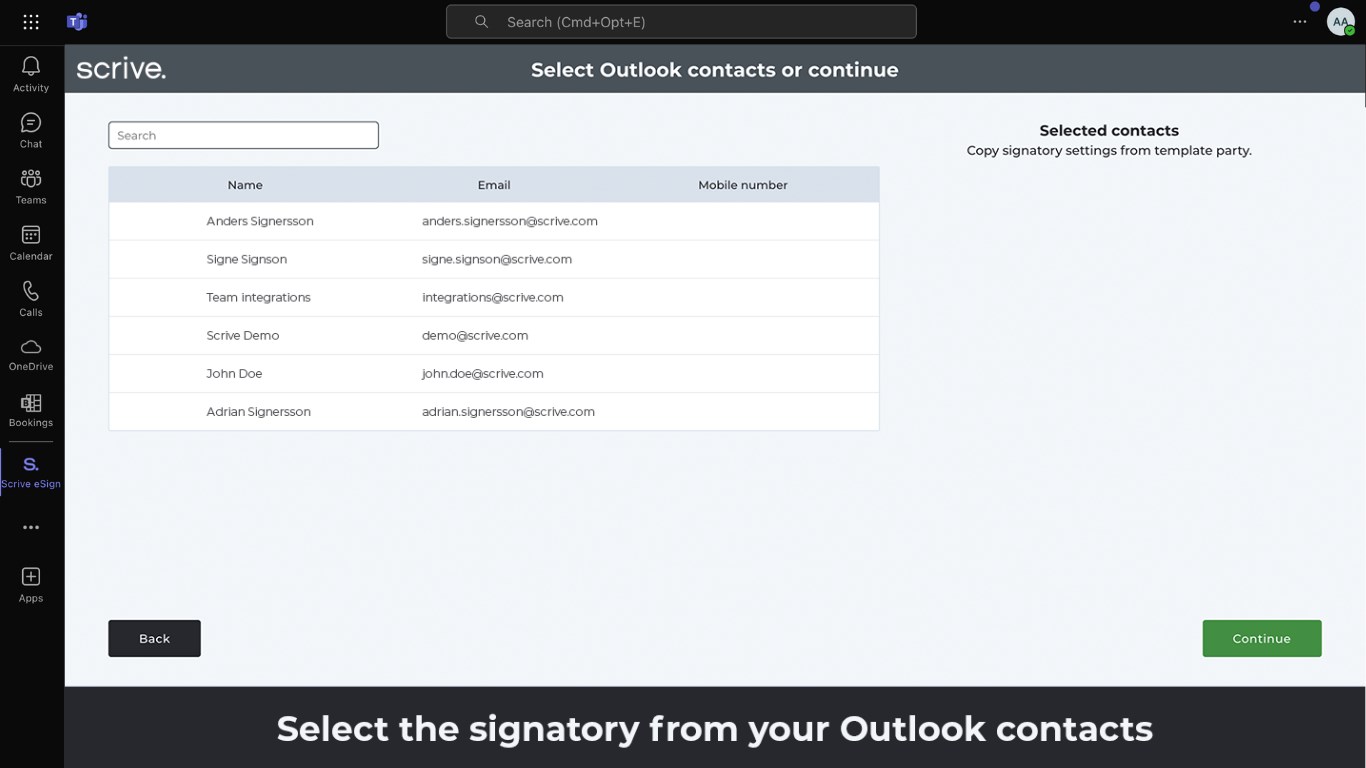Click the Teams top search bar

tap(681, 22)
